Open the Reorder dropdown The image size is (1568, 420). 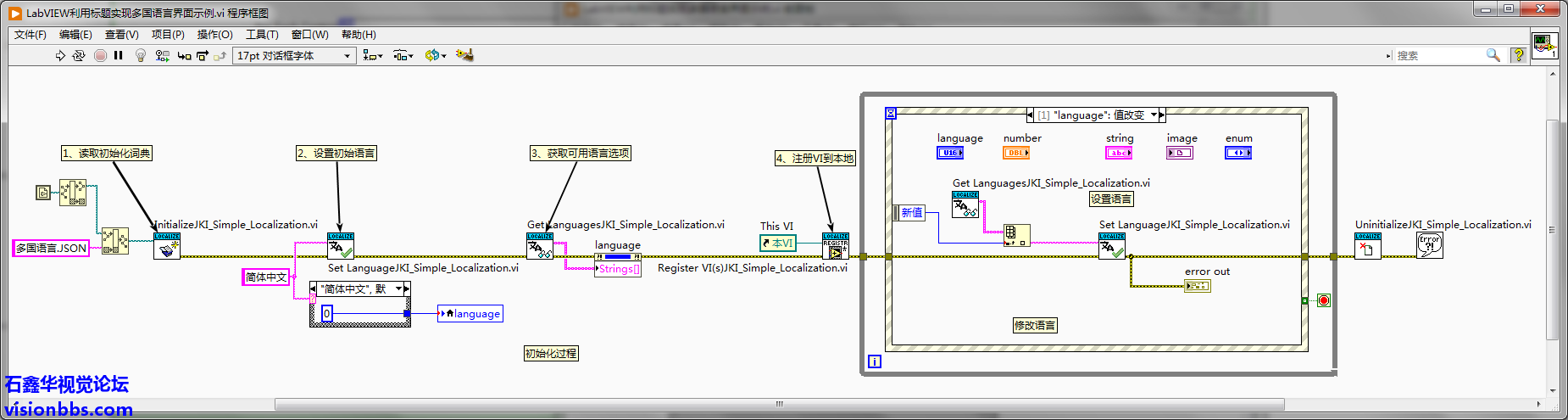(436, 55)
